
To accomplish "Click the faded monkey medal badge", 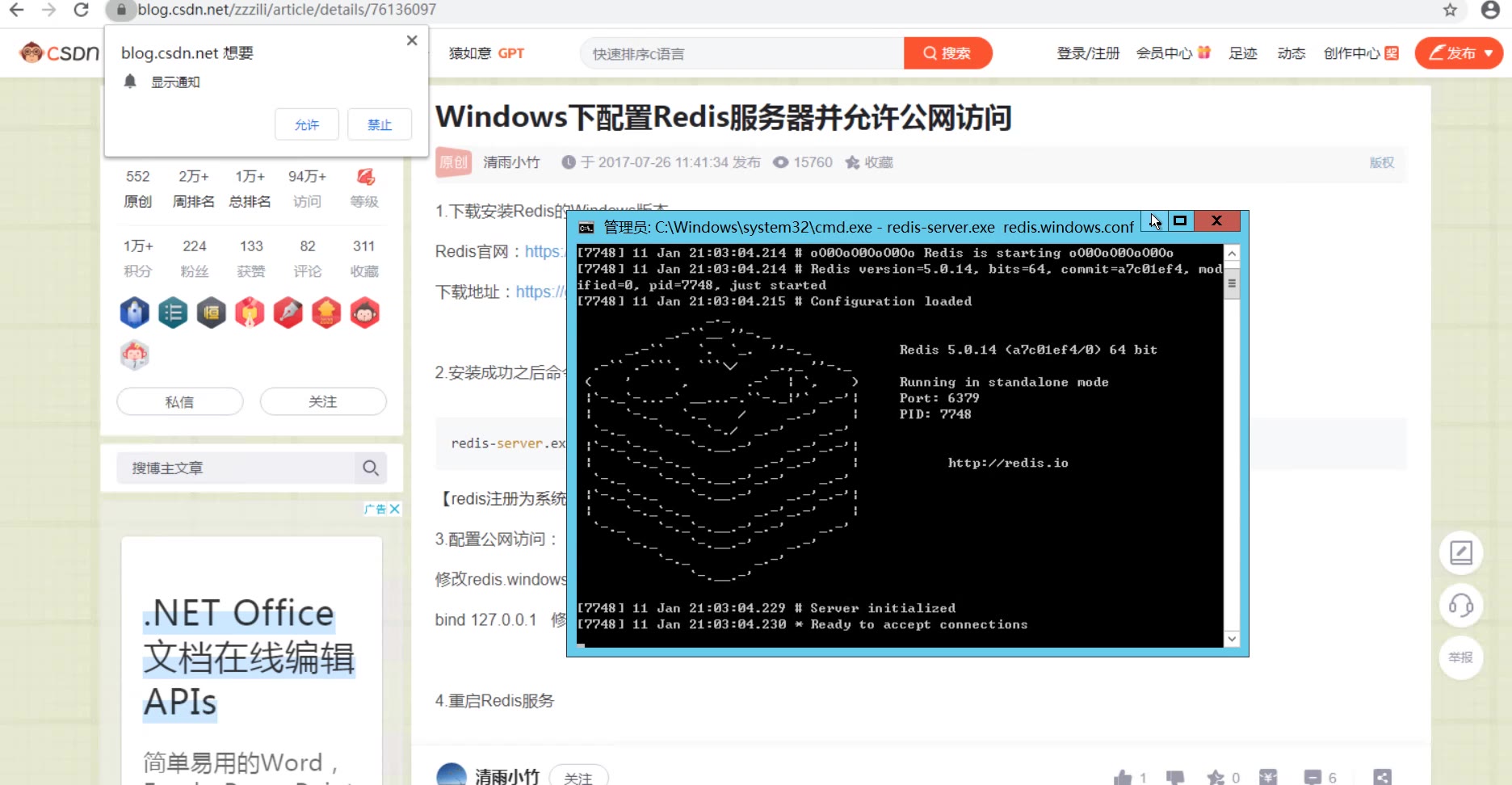I will (135, 355).
